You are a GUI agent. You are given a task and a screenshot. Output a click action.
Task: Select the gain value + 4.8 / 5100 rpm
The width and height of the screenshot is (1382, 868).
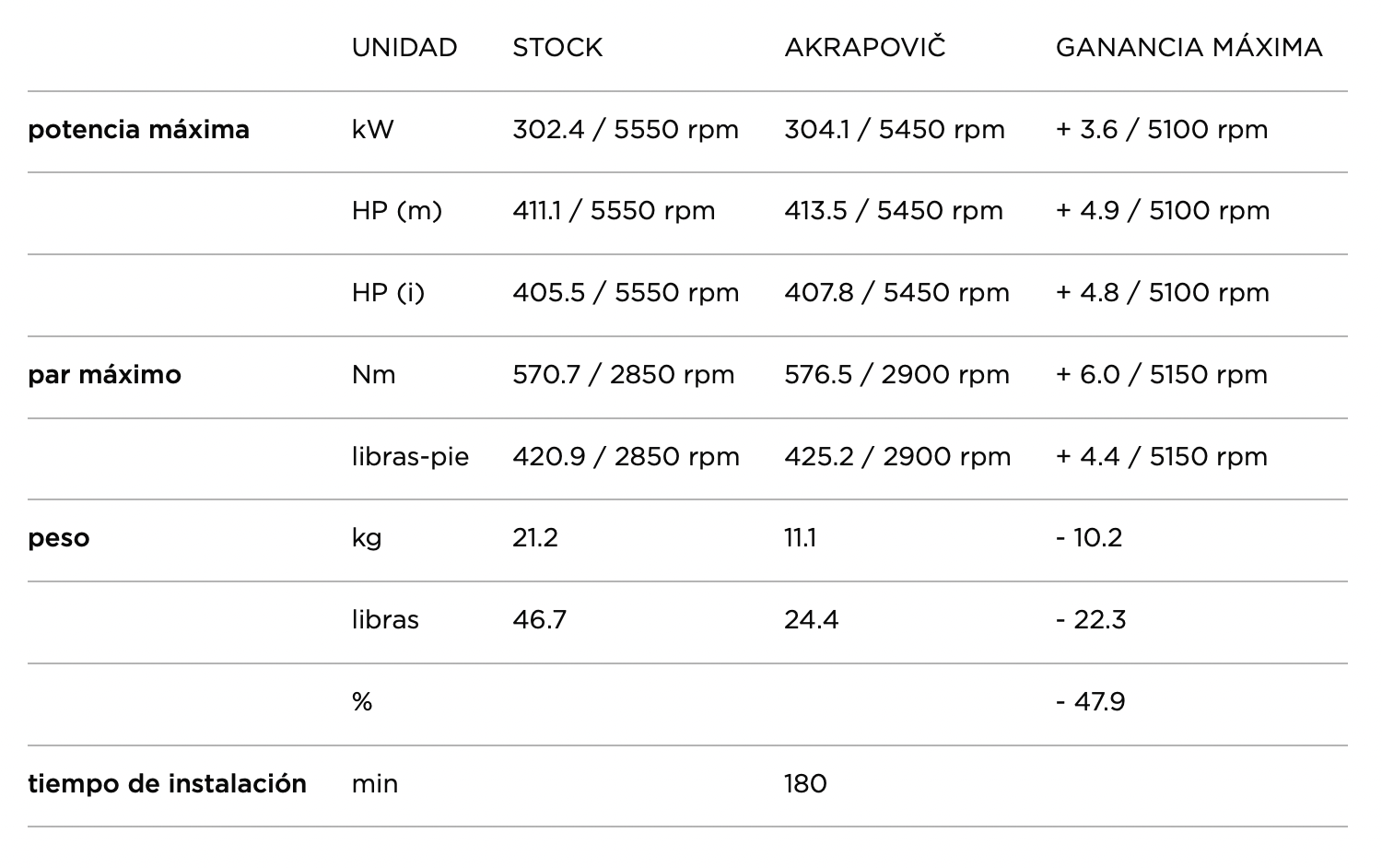(x=1163, y=293)
